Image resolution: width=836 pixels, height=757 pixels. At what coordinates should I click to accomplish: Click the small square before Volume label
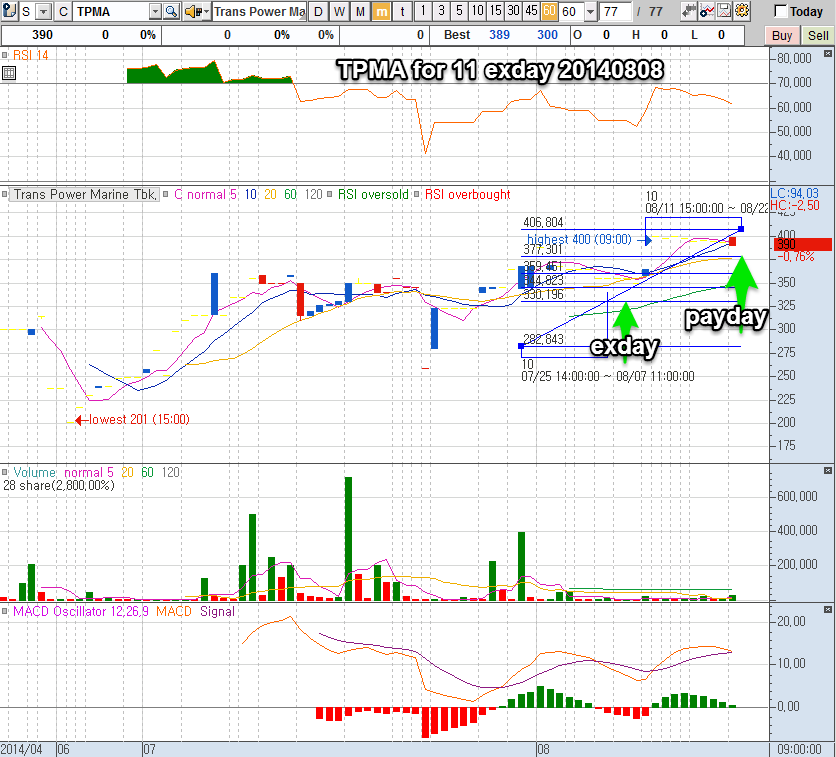click(x=5, y=472)
